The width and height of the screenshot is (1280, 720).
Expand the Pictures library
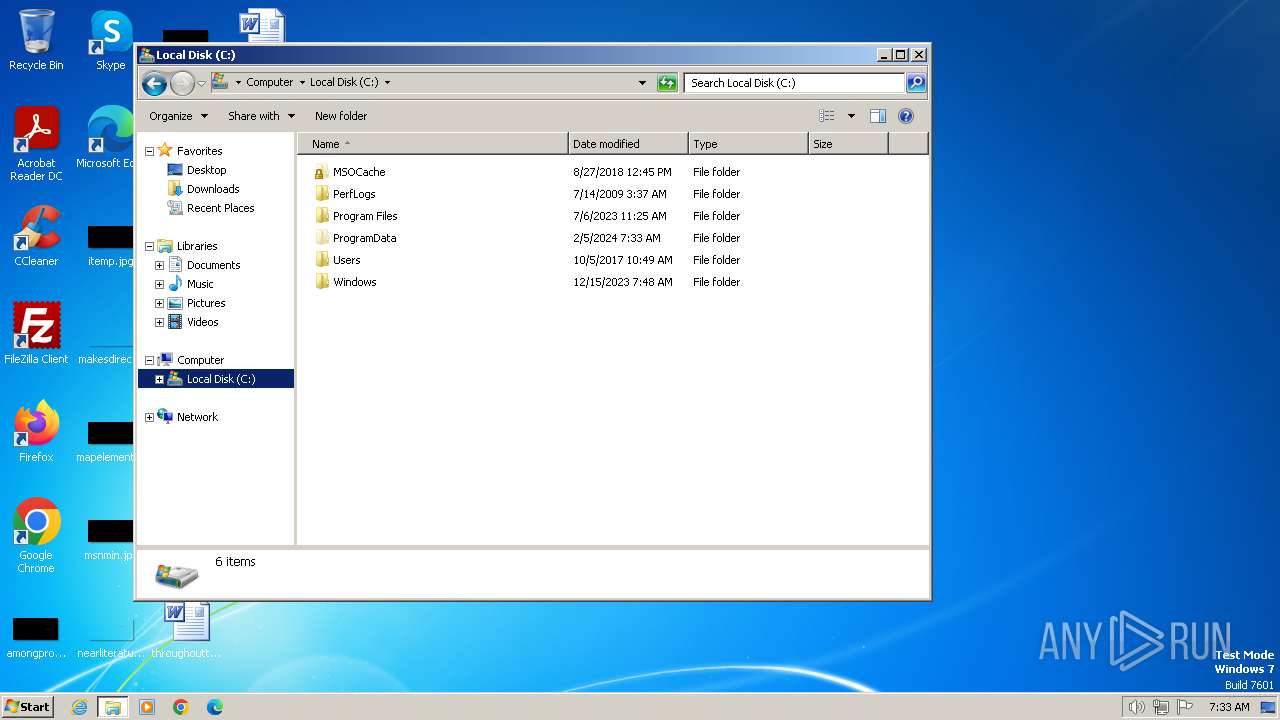159,304
